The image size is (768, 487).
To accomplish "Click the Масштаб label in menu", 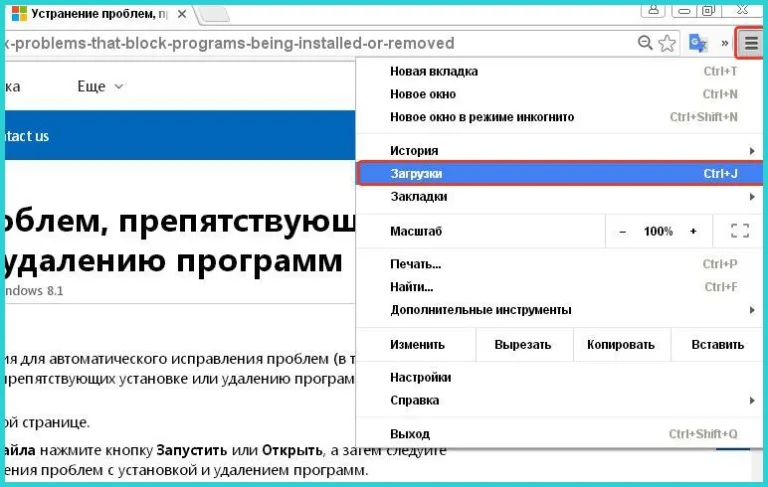I will (x=416, y=231).
